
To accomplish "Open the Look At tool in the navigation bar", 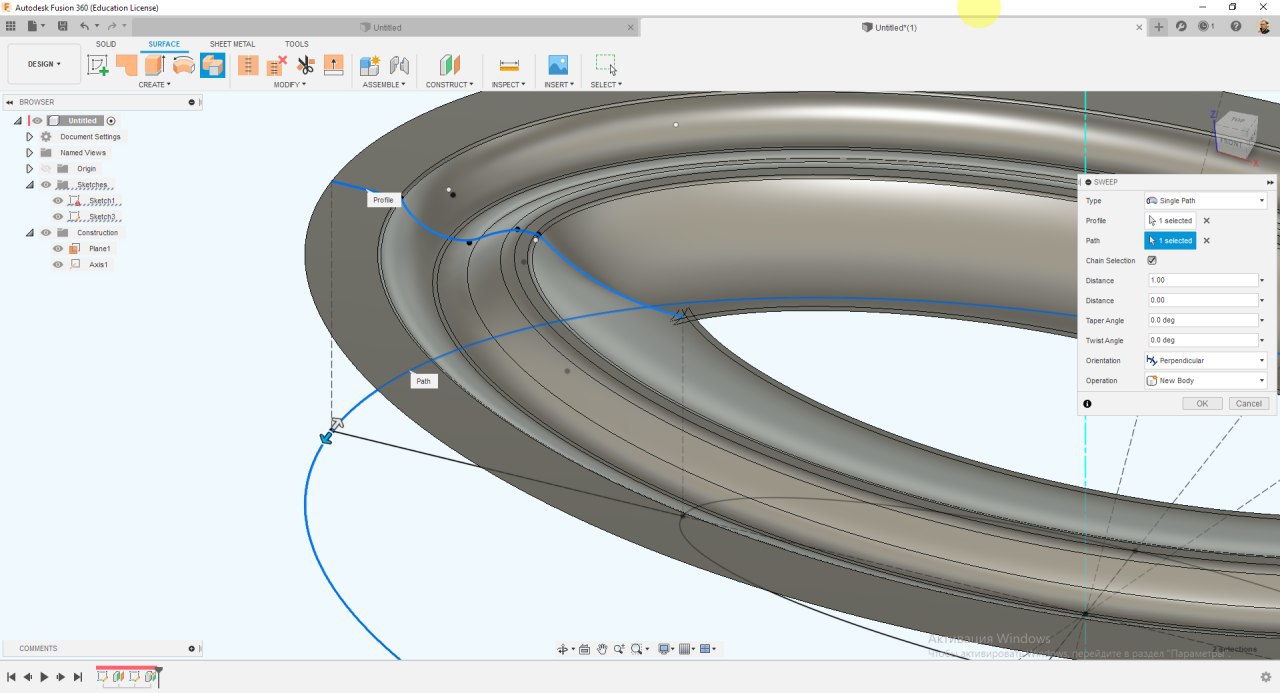I will coord(584,649).
